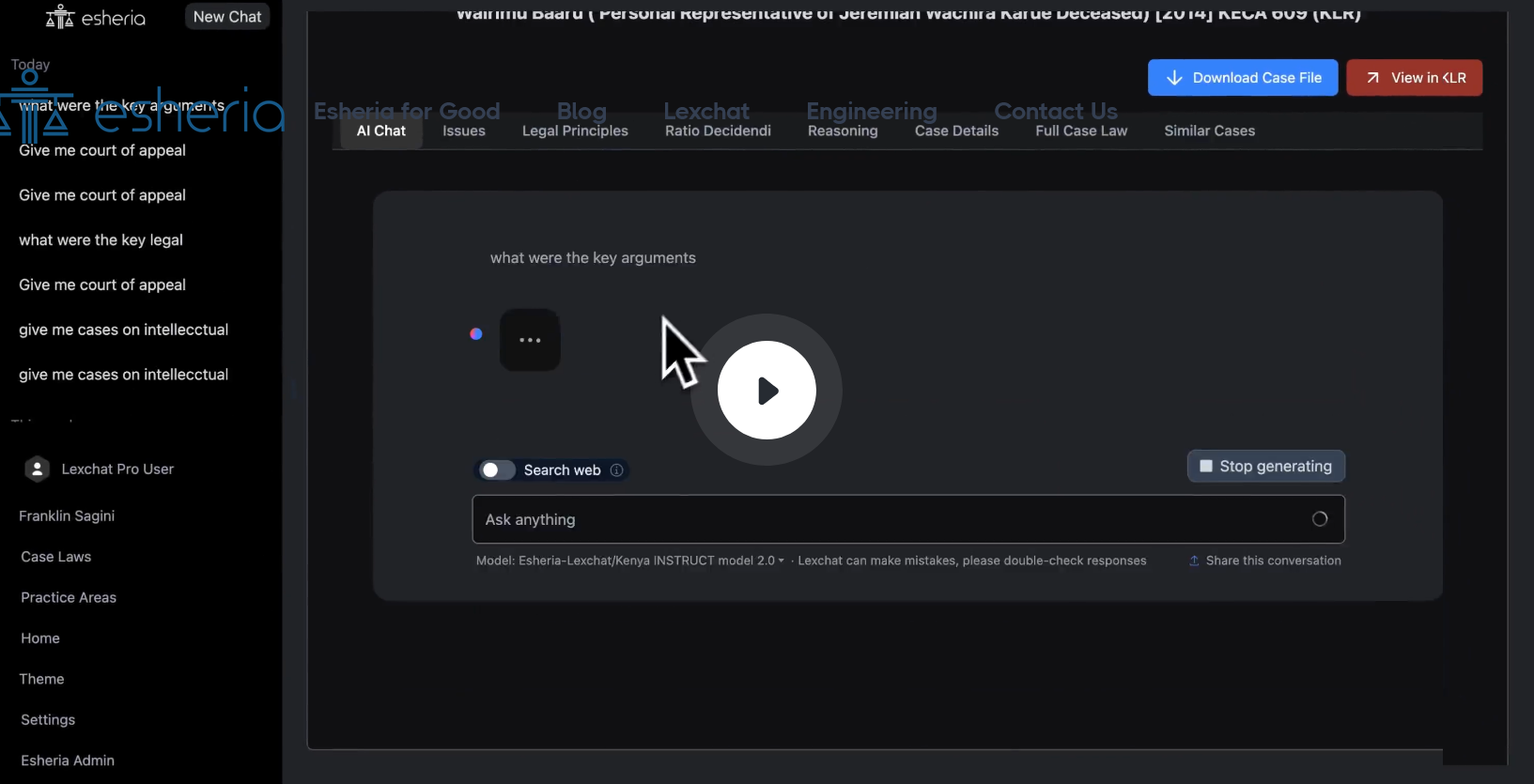Open the Case Details tab
The height and width of the screenshot is (784, 1534).
coord(956,131)
